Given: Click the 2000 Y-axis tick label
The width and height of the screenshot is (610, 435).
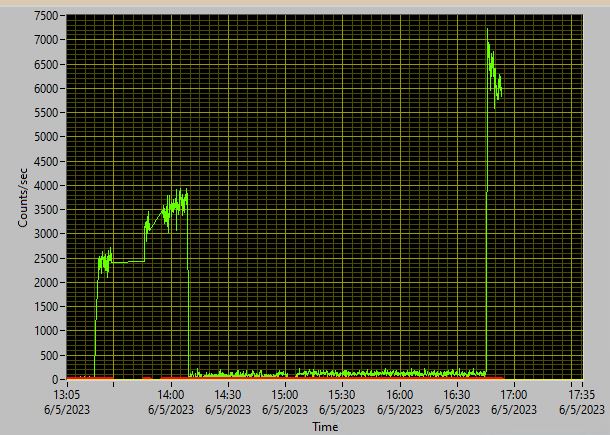Looking at the screenshot, I should [46, 282].
